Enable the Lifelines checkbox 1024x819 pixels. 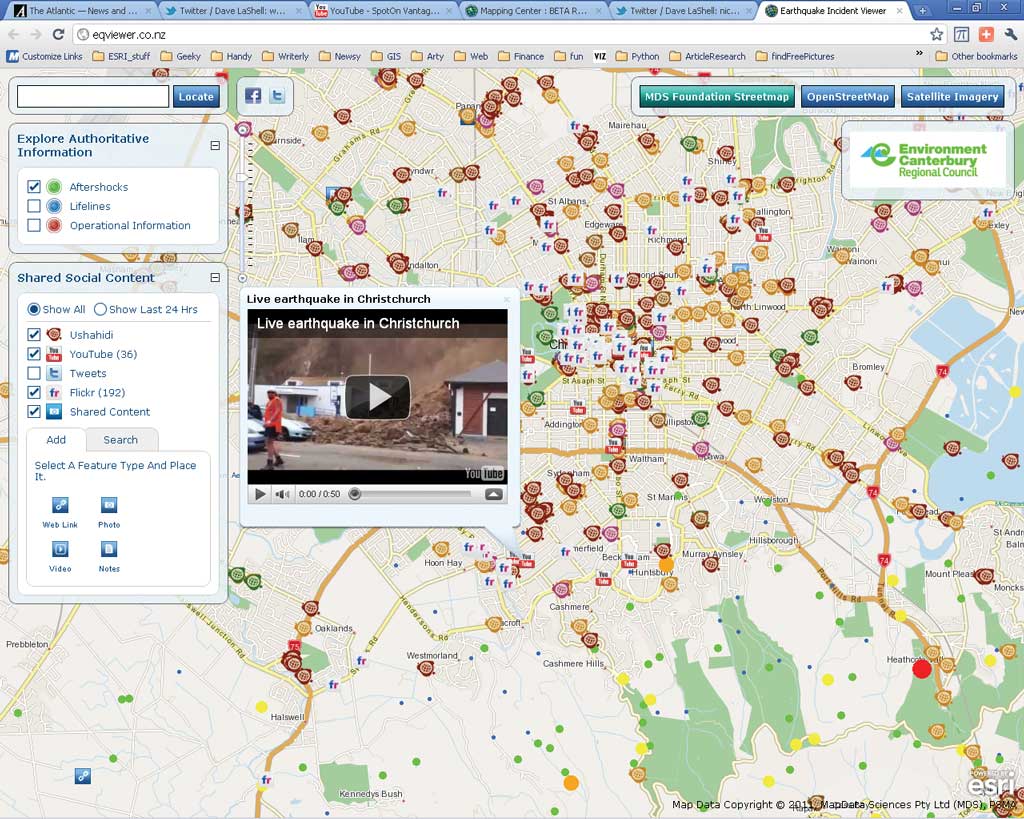click(34, 206)
